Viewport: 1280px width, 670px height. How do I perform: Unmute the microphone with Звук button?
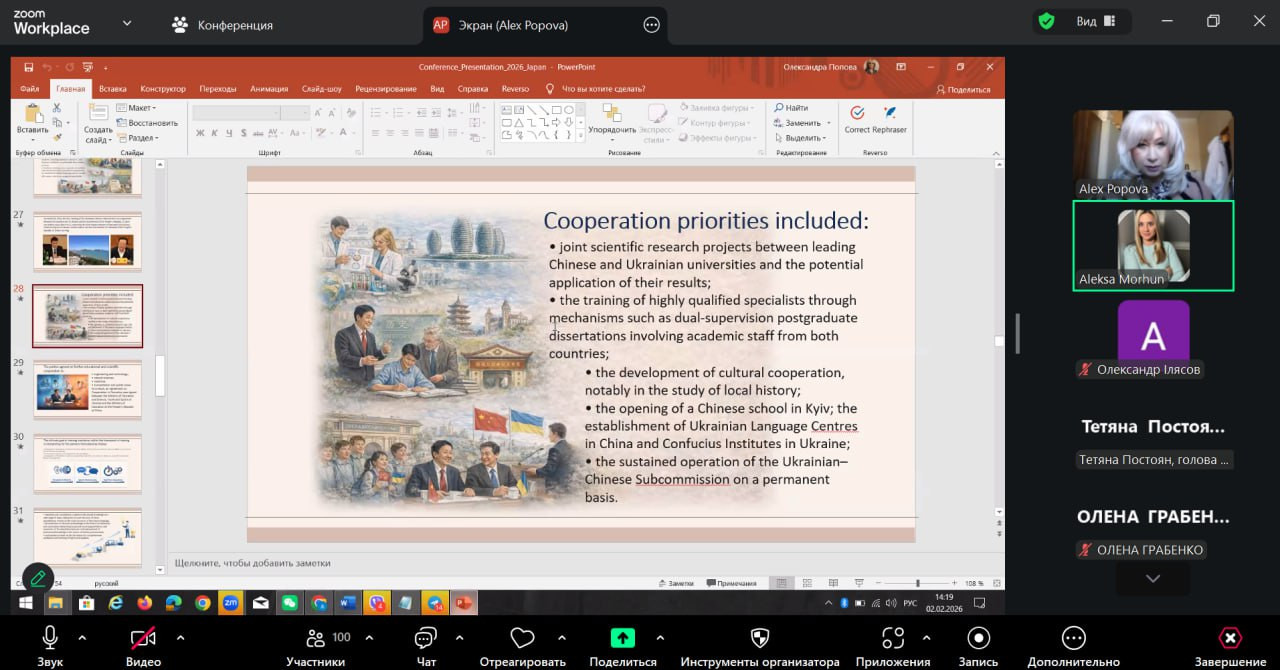[x=50, y=638]
